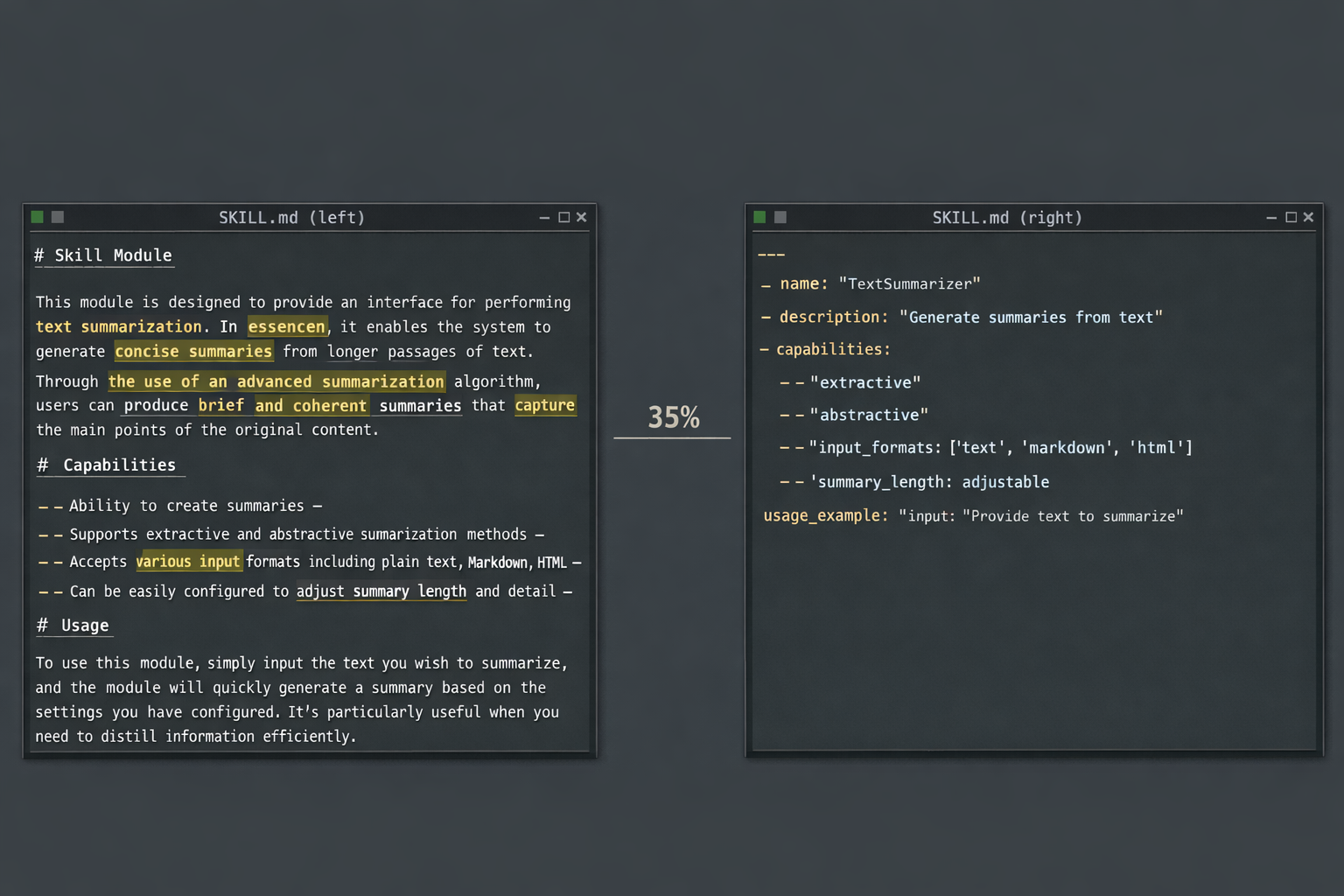Click the "usage_example:" key in right pane
This screenshot has width=1344, height=896.
click(825, 516)
